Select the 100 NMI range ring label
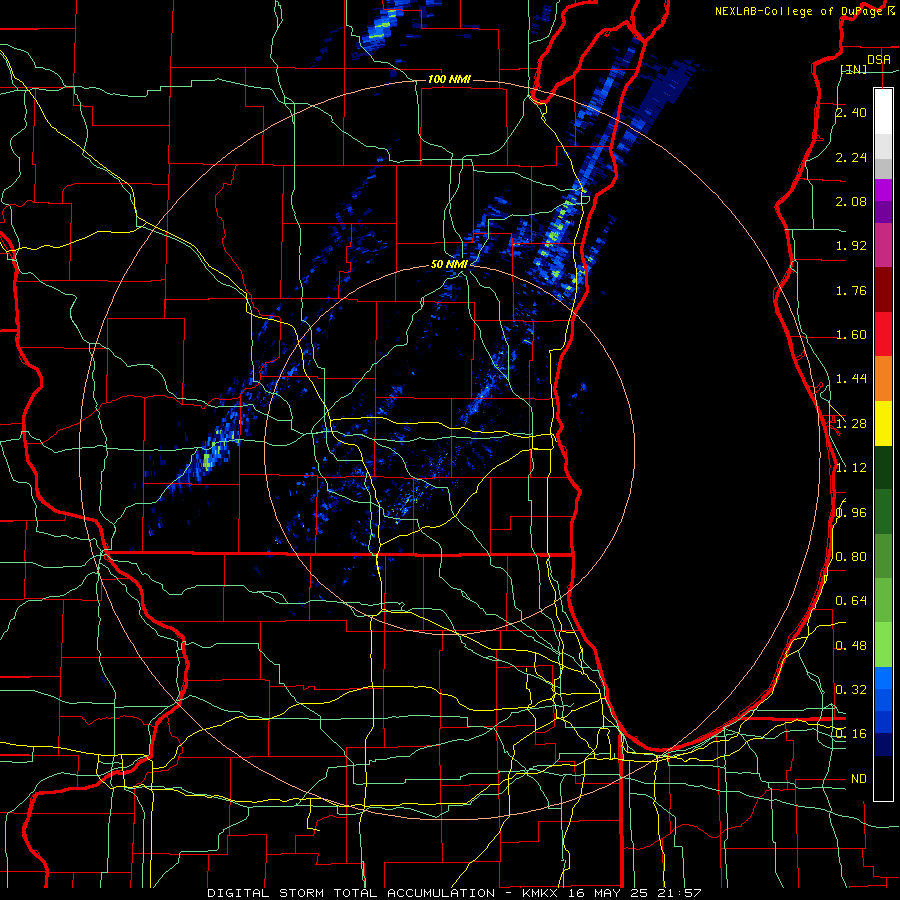The width and height of the screenshot is (900, 900). 449,79
